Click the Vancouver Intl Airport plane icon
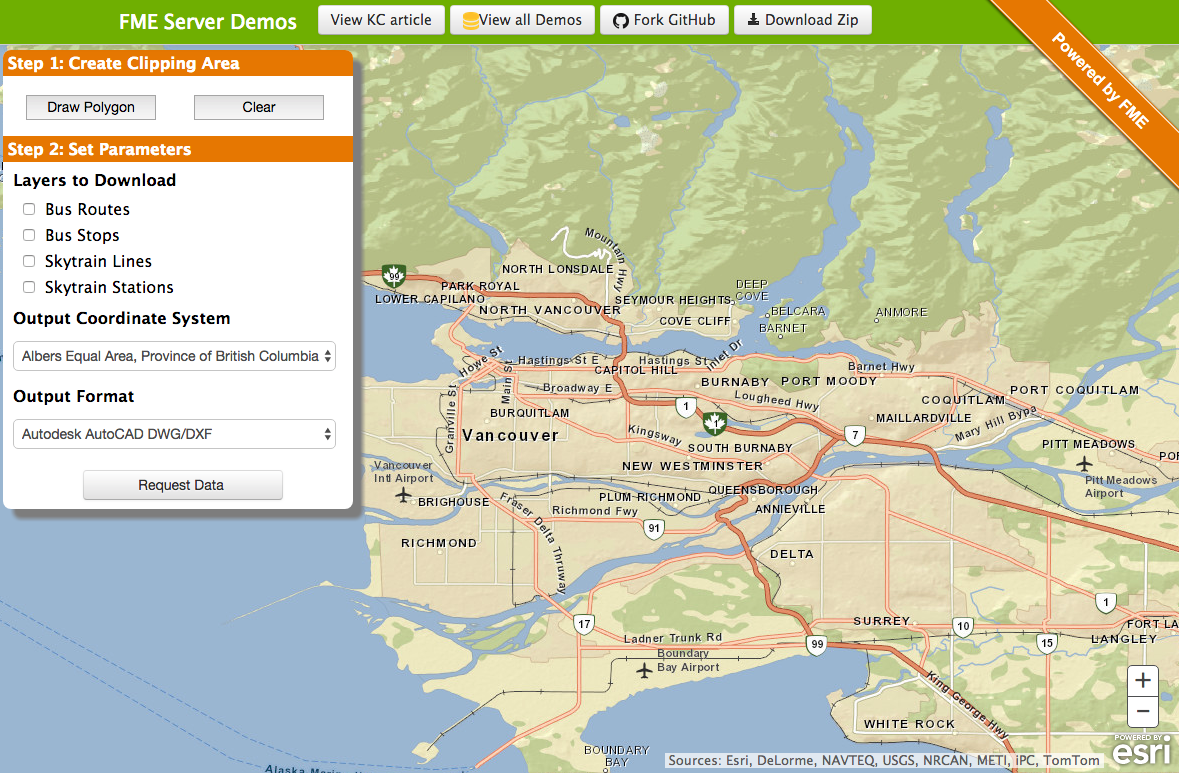This screenshot has width=1179, height=773. coord(404,495)
